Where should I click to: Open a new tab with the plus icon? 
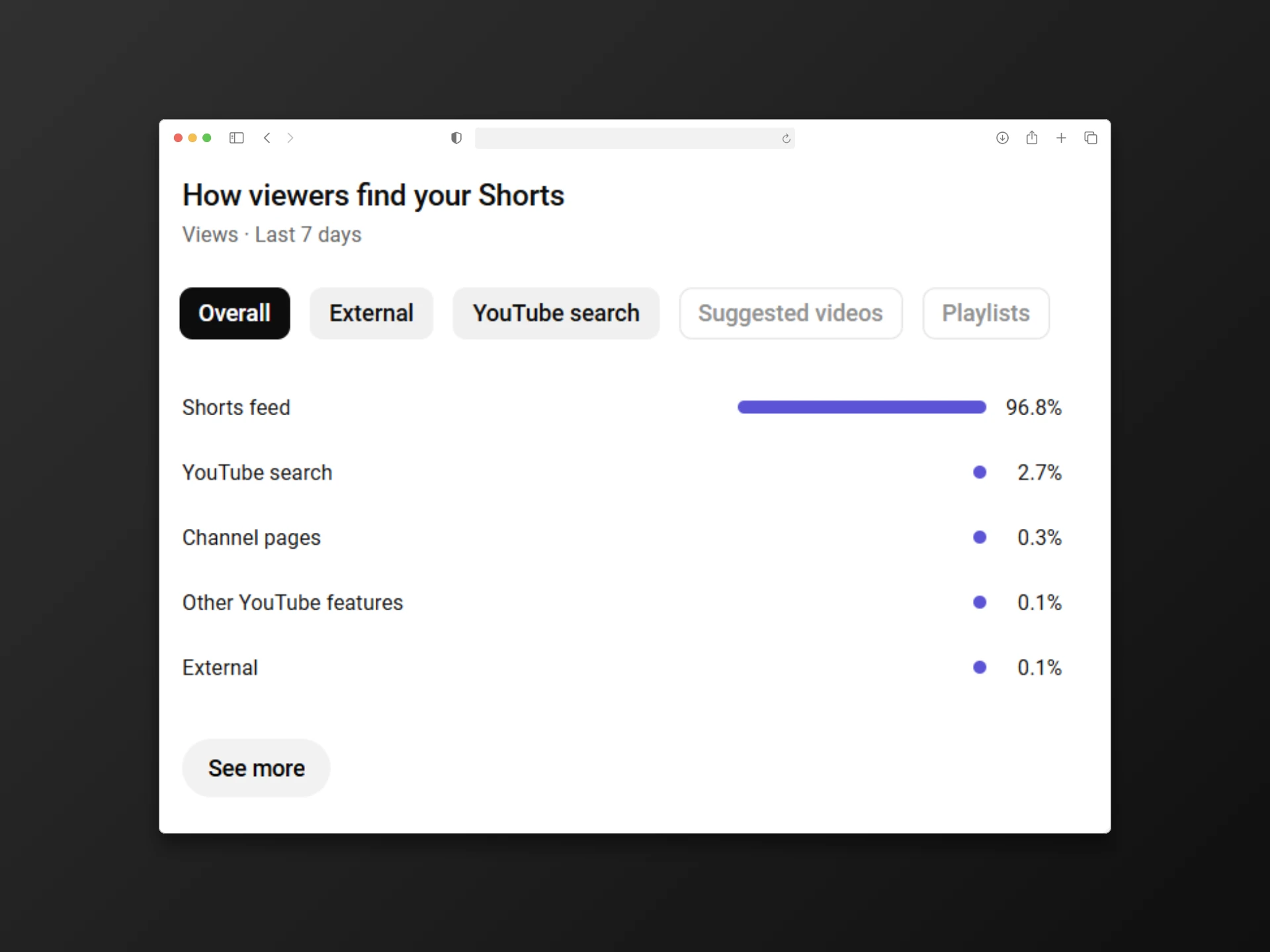coord(1062,138)
